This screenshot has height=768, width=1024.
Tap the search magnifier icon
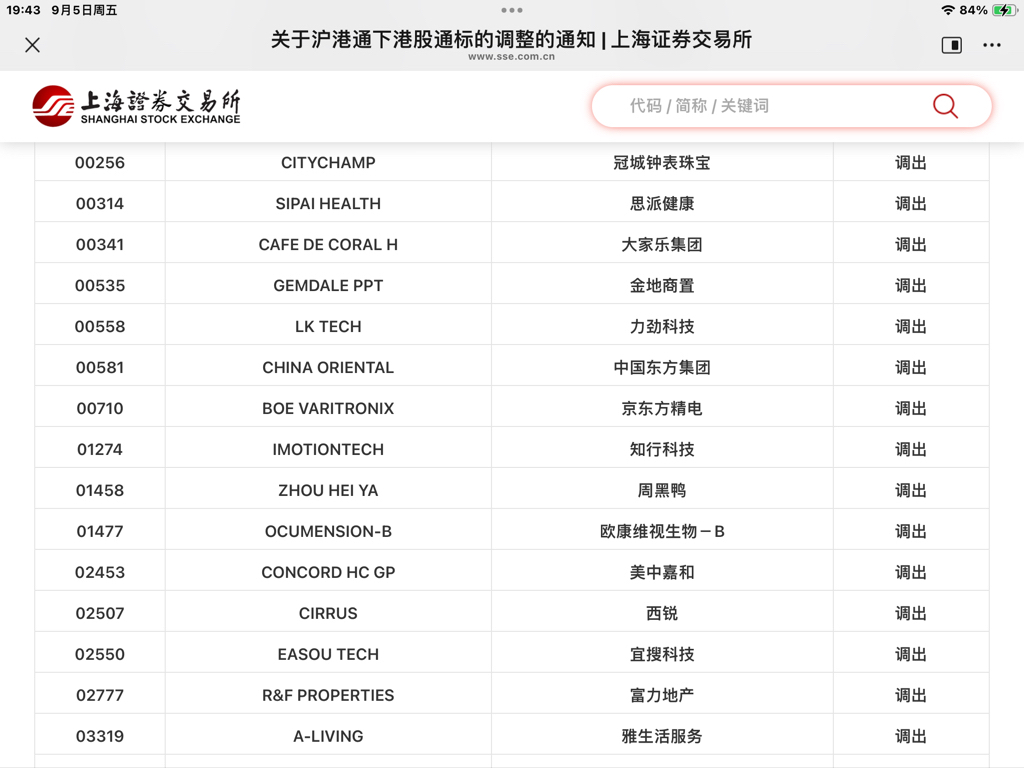945,106
